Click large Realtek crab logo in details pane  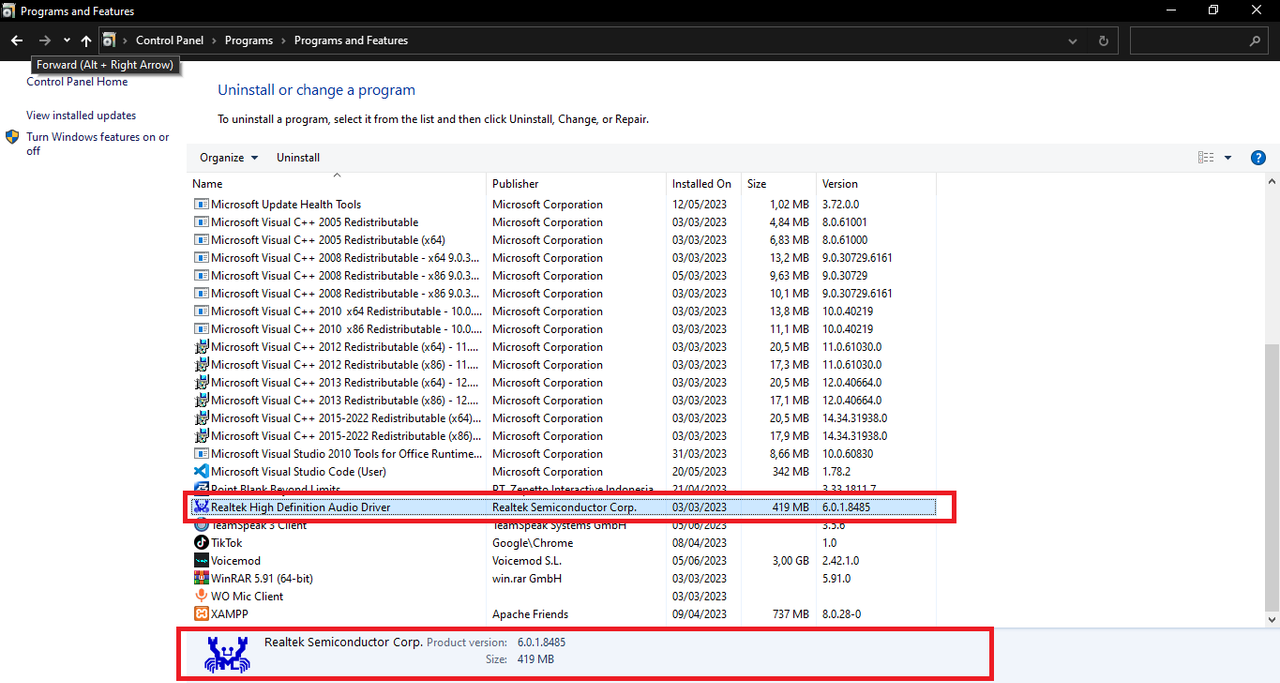pyautogui.click(x=226, y=653)
